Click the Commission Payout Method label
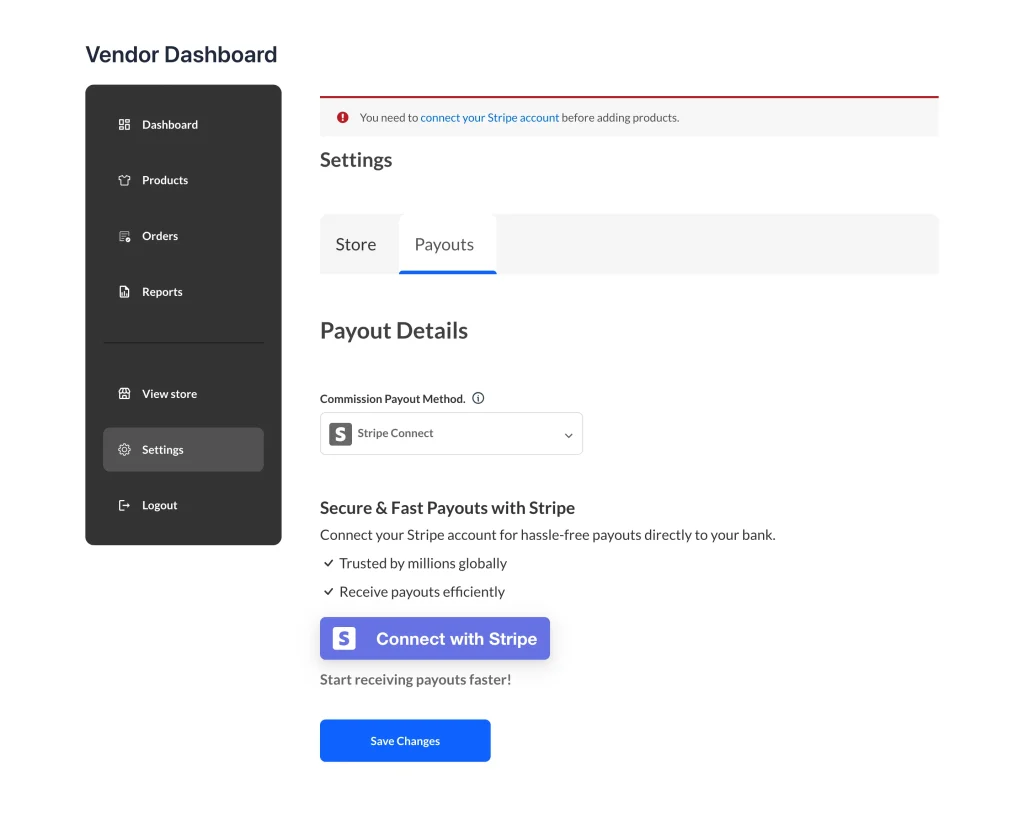This screenshot has width=1024, height=818. click(392, 399)
